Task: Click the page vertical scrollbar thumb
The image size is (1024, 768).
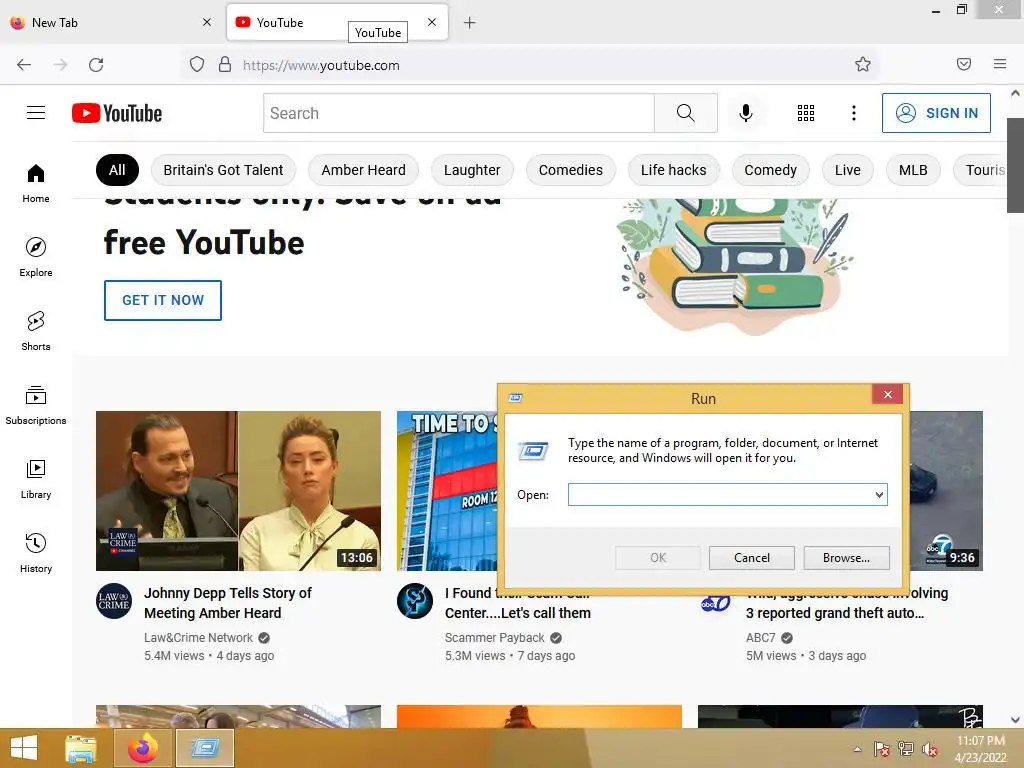Action: tap(1015, 165)
